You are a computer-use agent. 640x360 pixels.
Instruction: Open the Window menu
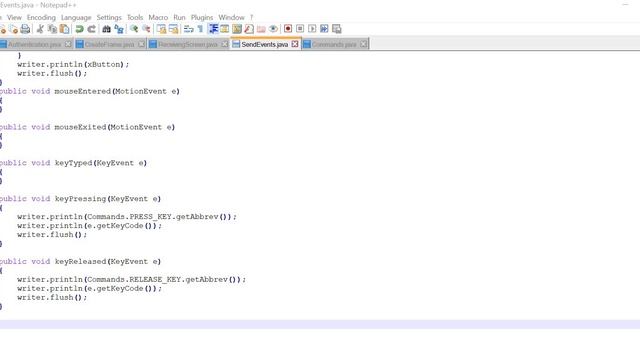coord(231,18)
